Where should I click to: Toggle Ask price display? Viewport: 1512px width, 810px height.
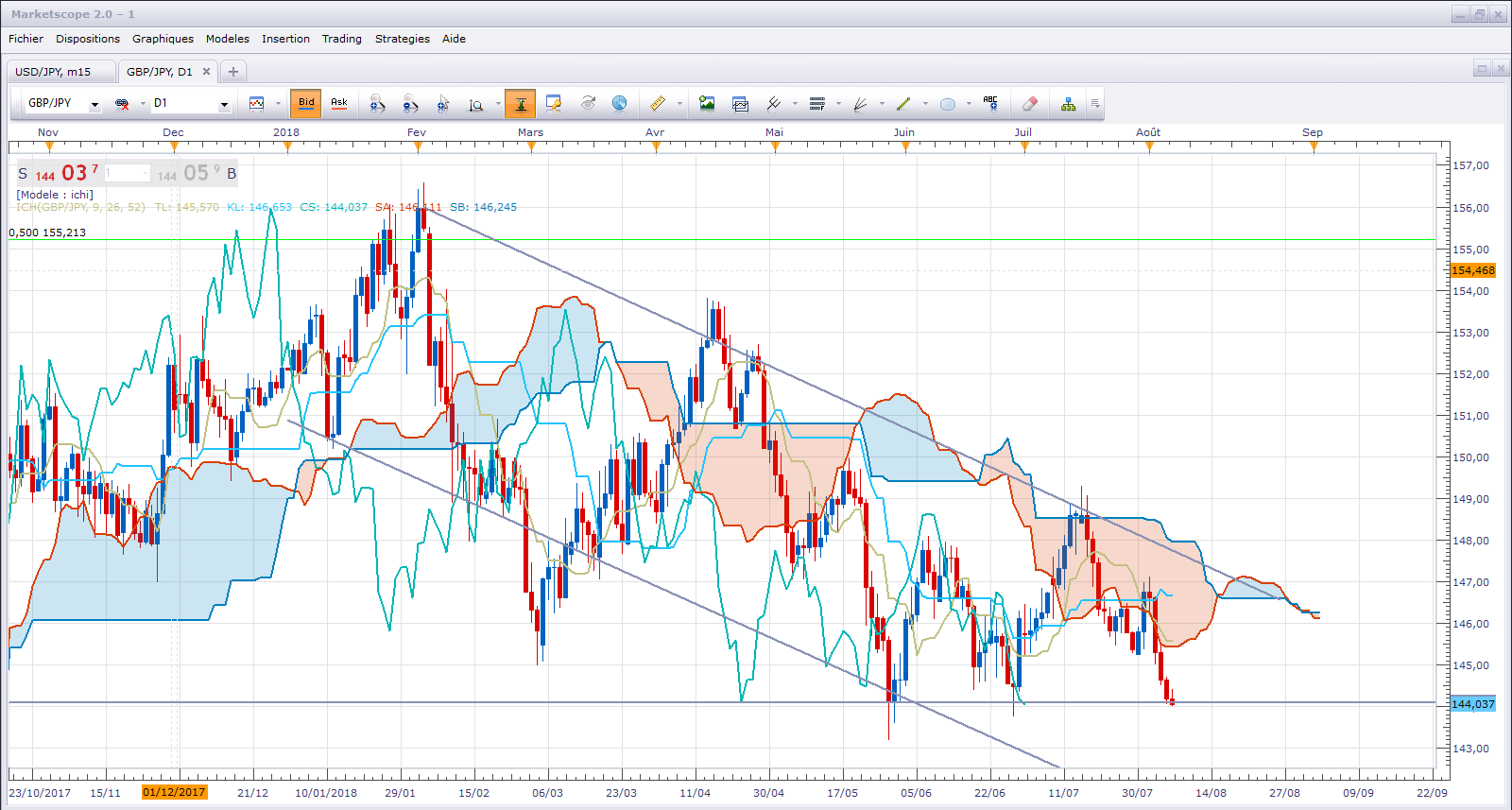pos(339,104)
